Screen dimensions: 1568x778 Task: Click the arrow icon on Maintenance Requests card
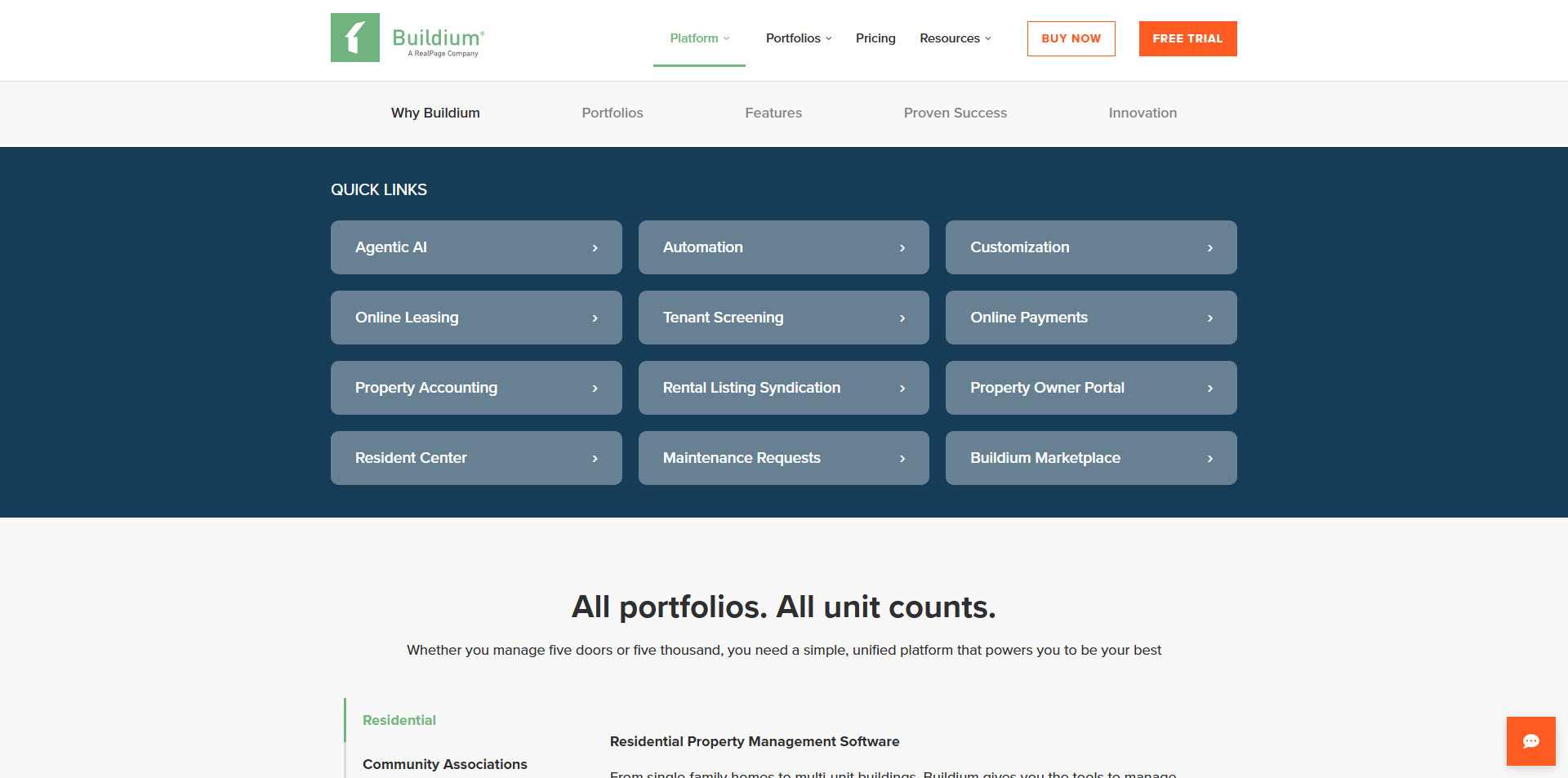(x=902, y=458)
